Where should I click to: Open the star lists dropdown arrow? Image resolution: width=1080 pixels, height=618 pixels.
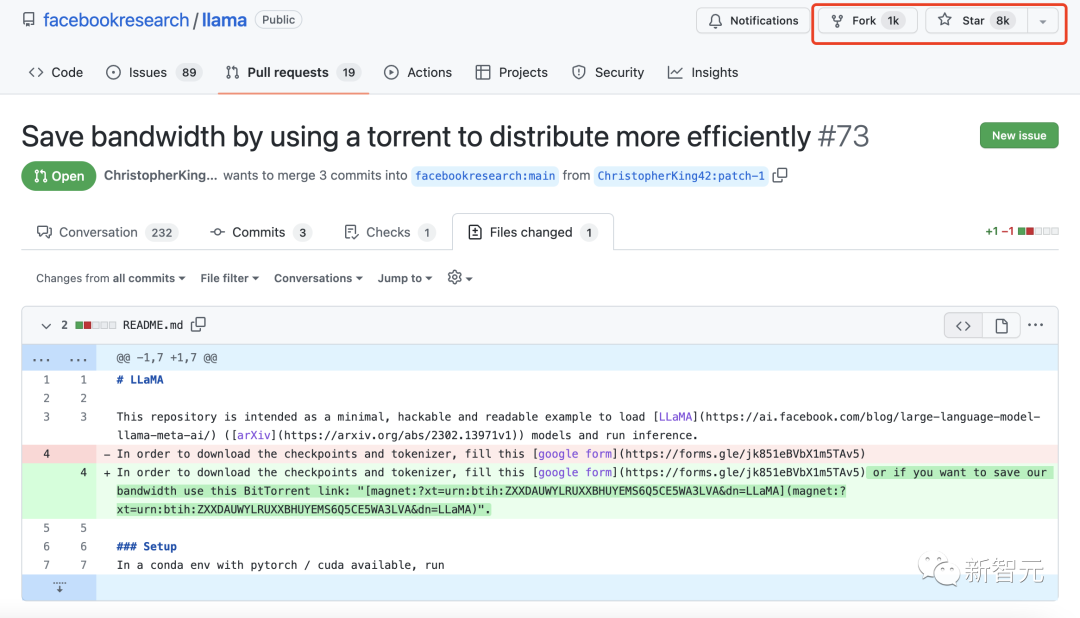(x=1043, y=21)
